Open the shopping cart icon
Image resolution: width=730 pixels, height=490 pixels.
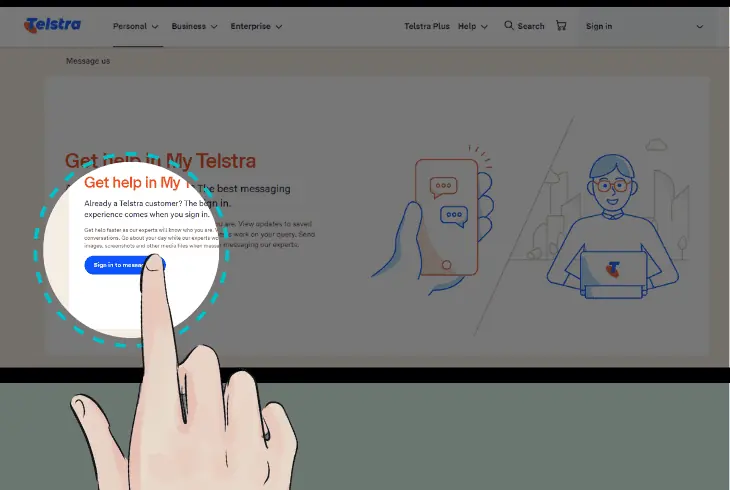tap(561, 26)
